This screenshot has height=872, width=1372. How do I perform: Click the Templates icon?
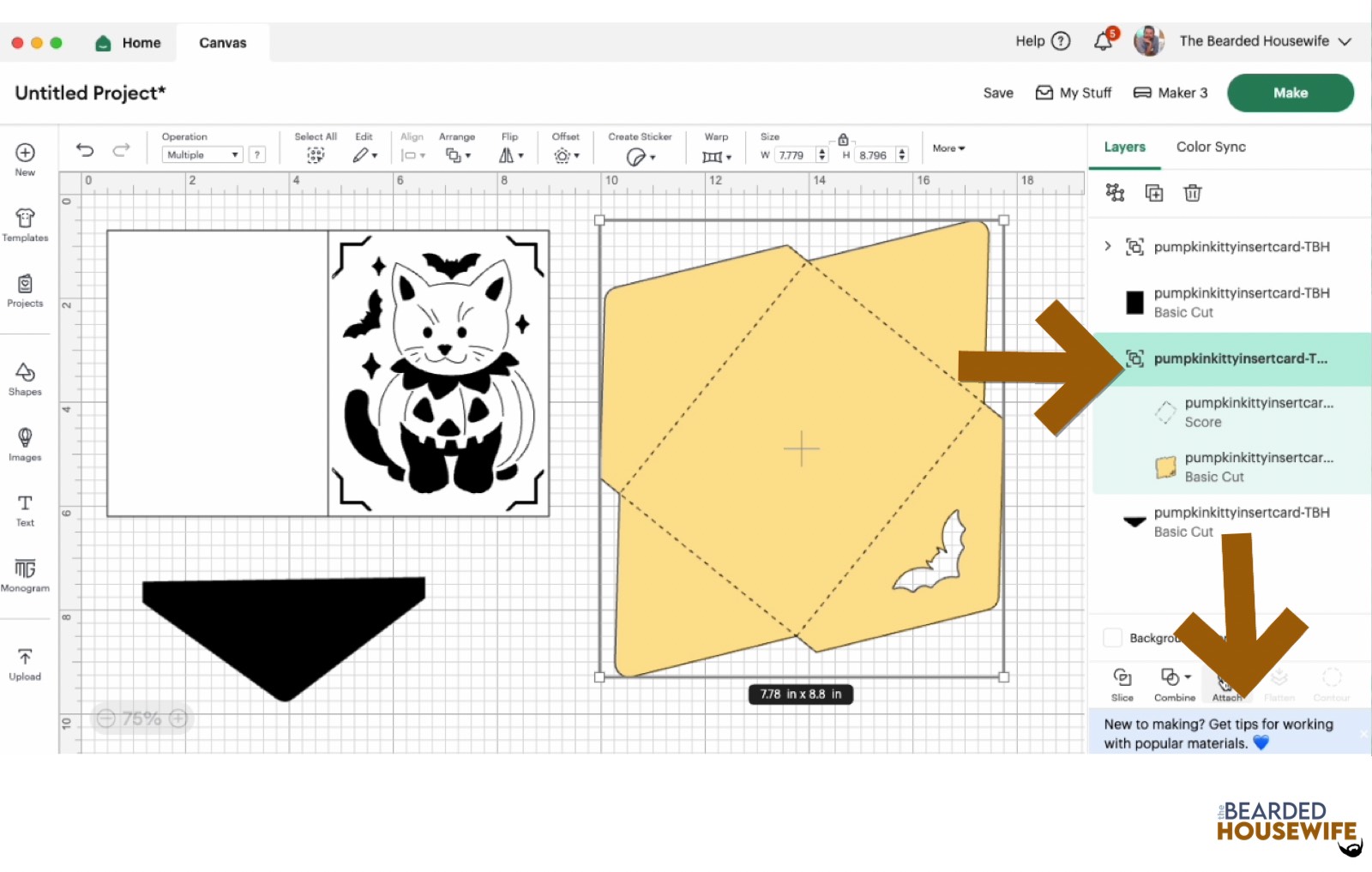pyautogui.click(x=25, y=225)
